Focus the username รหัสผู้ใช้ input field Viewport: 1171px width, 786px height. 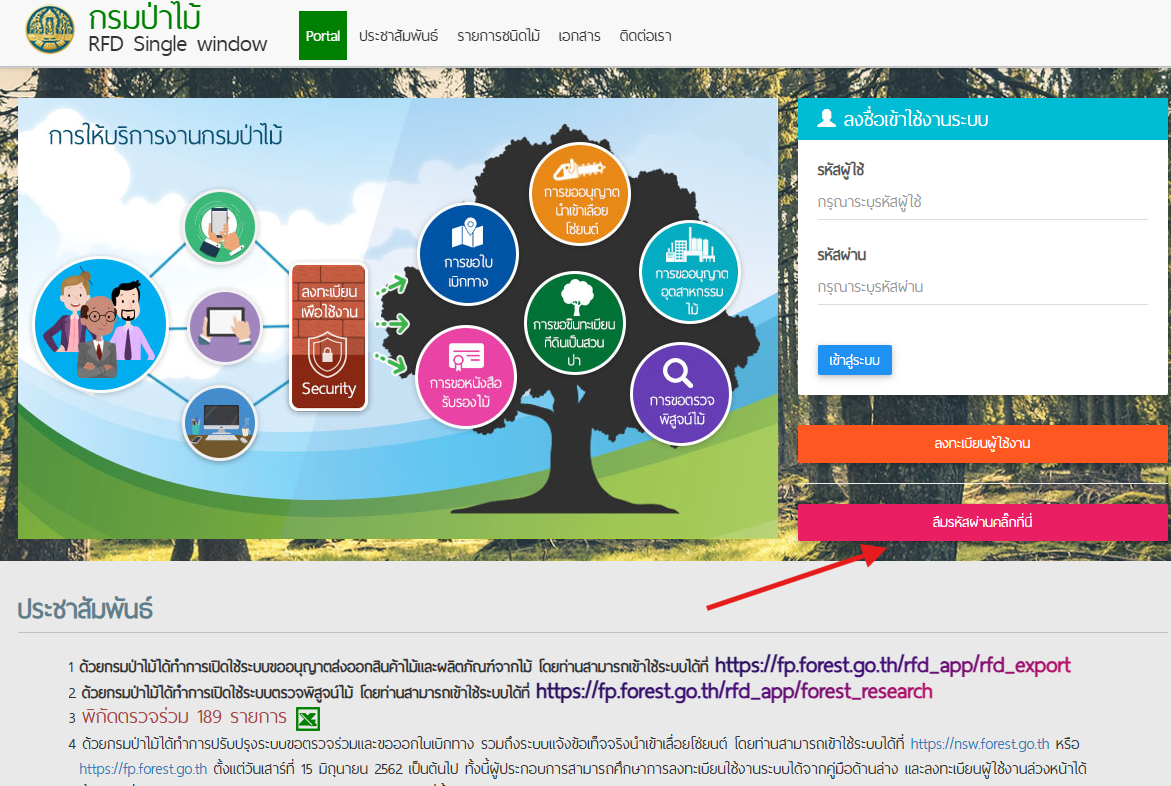(982, 202)
